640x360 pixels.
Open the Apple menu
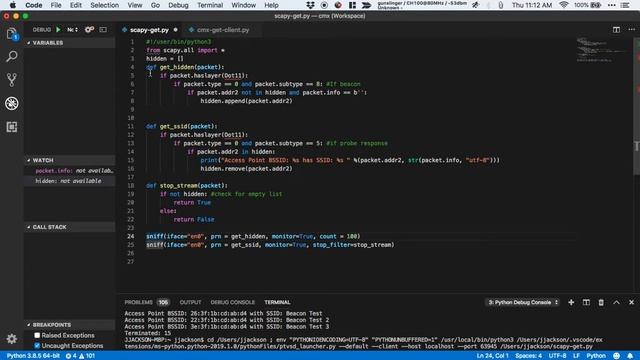[x=13, y=5]
